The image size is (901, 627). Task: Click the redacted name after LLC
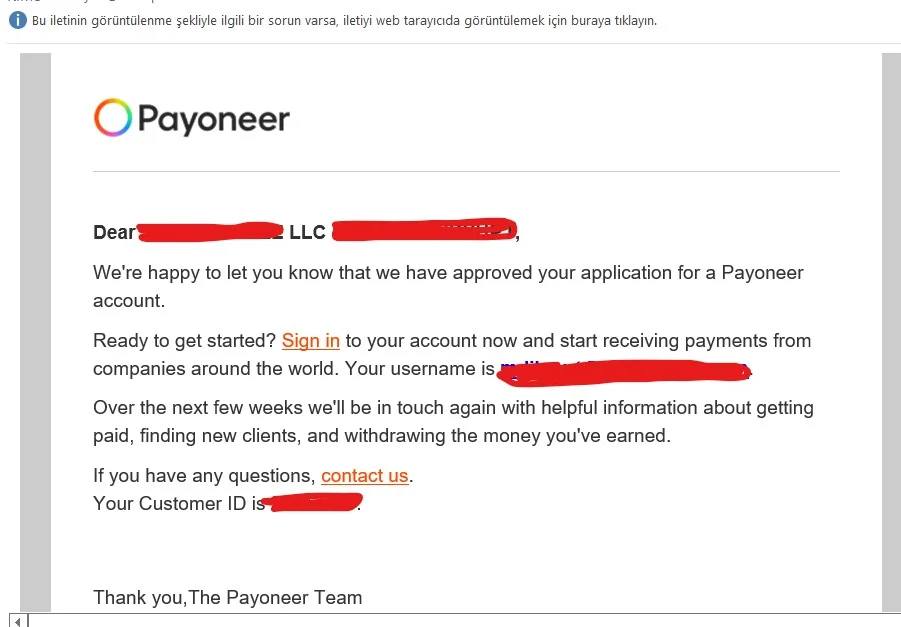tap(425, 229)
